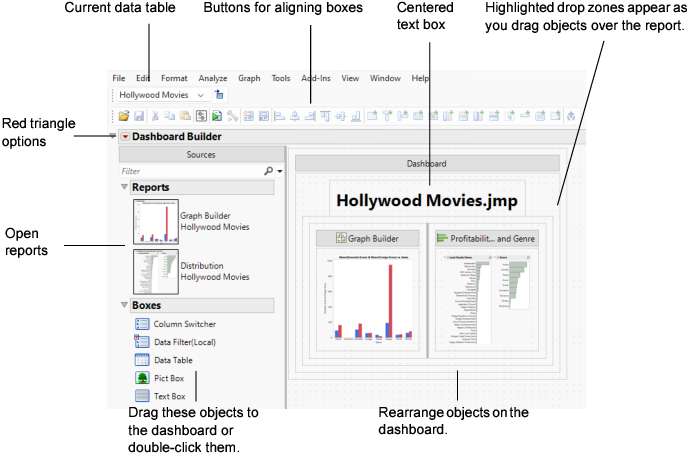
Task: Collapse the Dashboard Builder gray disclosure triangle
Action: (113, 136)
